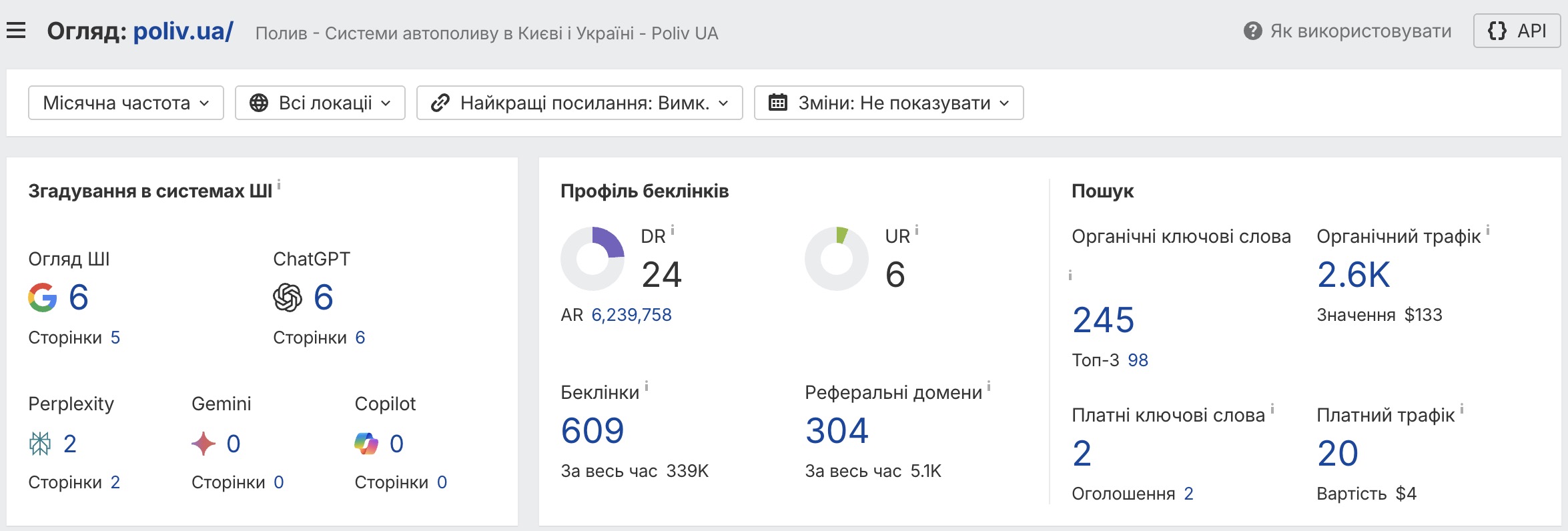Click the info icon beside DR
1568x531 pixels.
pos(673,230)
